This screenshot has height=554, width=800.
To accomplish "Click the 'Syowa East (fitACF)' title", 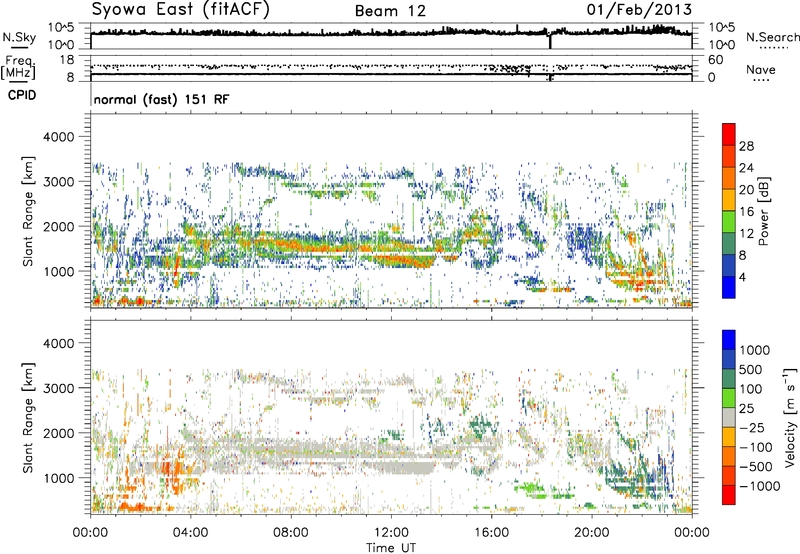I will click(x=181, y=9).
